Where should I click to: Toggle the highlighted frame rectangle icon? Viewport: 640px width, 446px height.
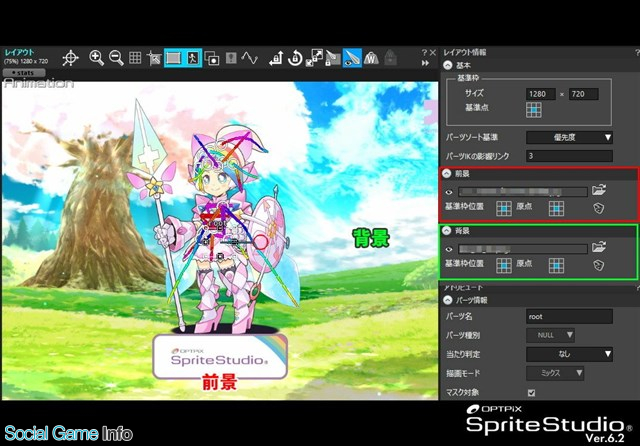[173, 58]
